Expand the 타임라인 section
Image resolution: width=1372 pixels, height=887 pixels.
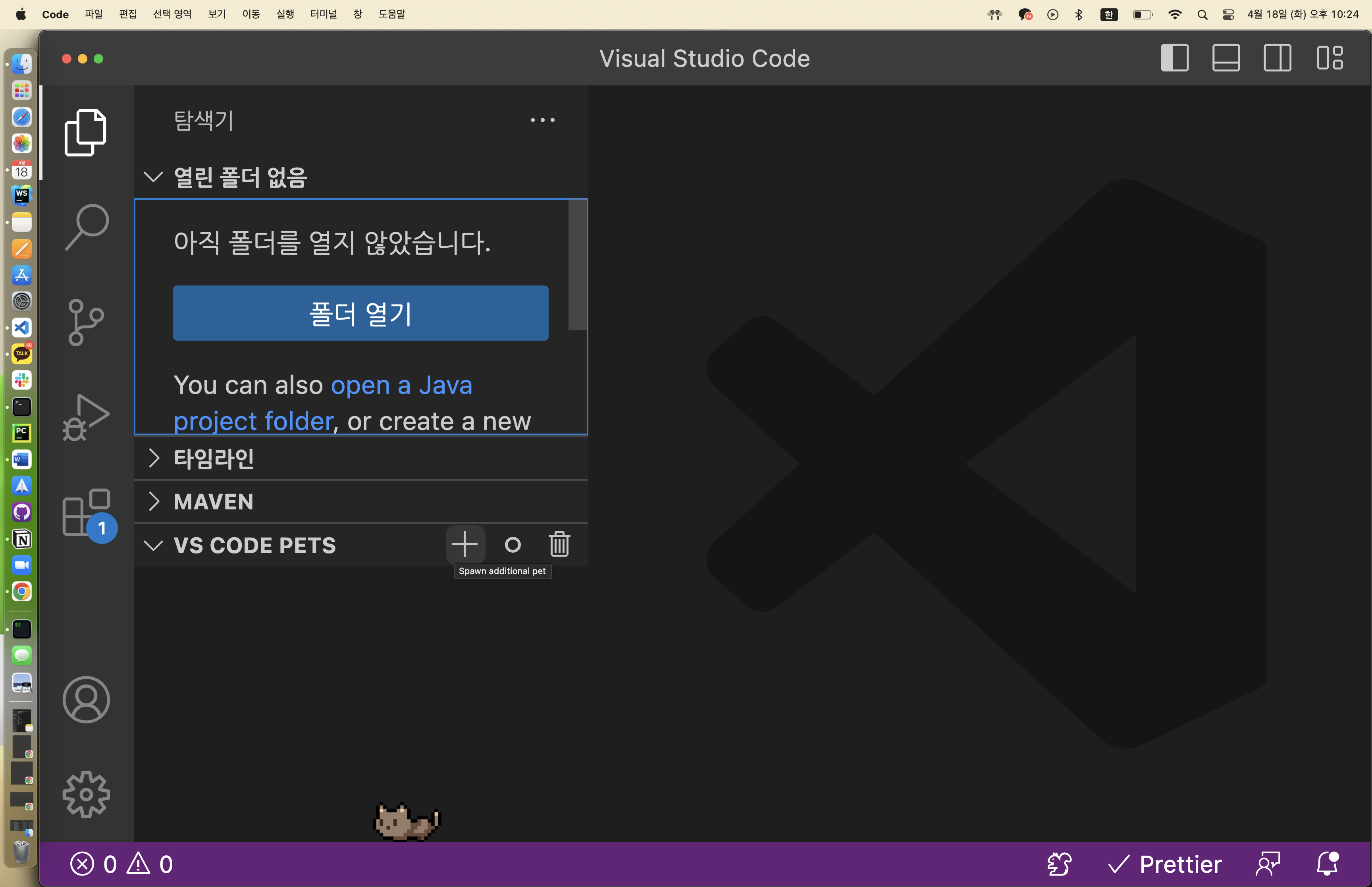(214, 459)
